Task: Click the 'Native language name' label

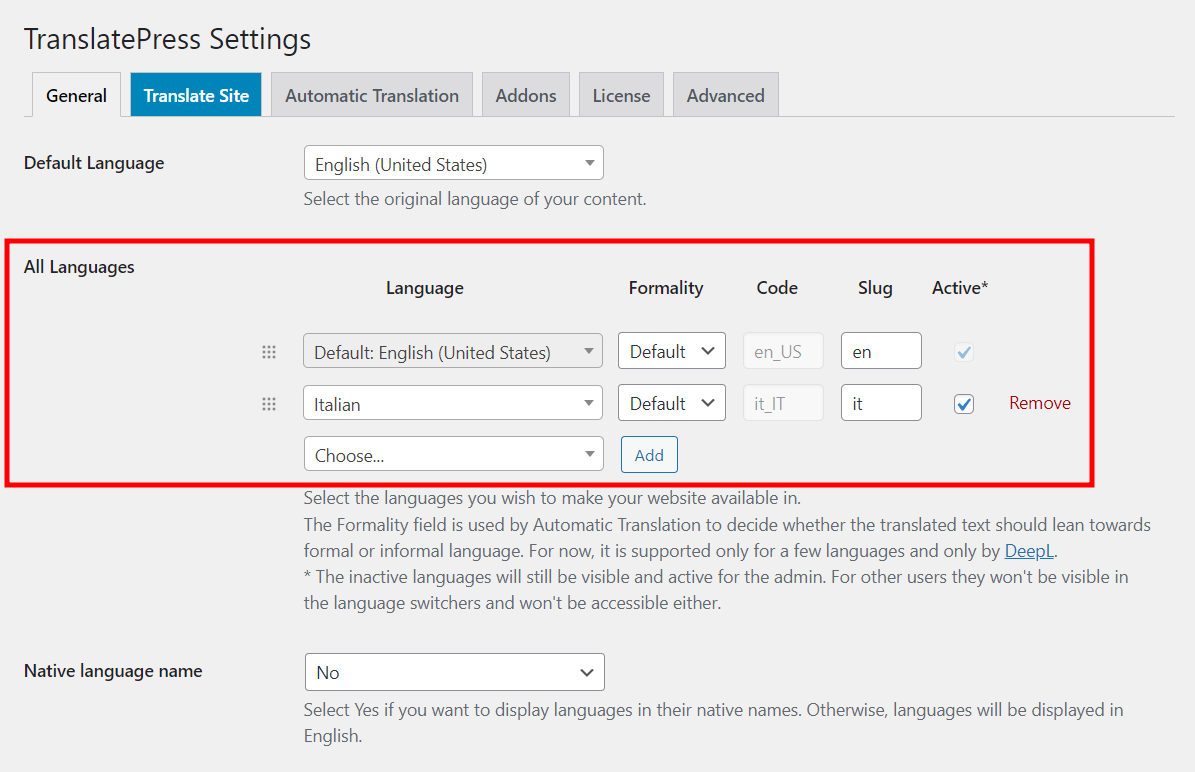Action: click(113, 671)
